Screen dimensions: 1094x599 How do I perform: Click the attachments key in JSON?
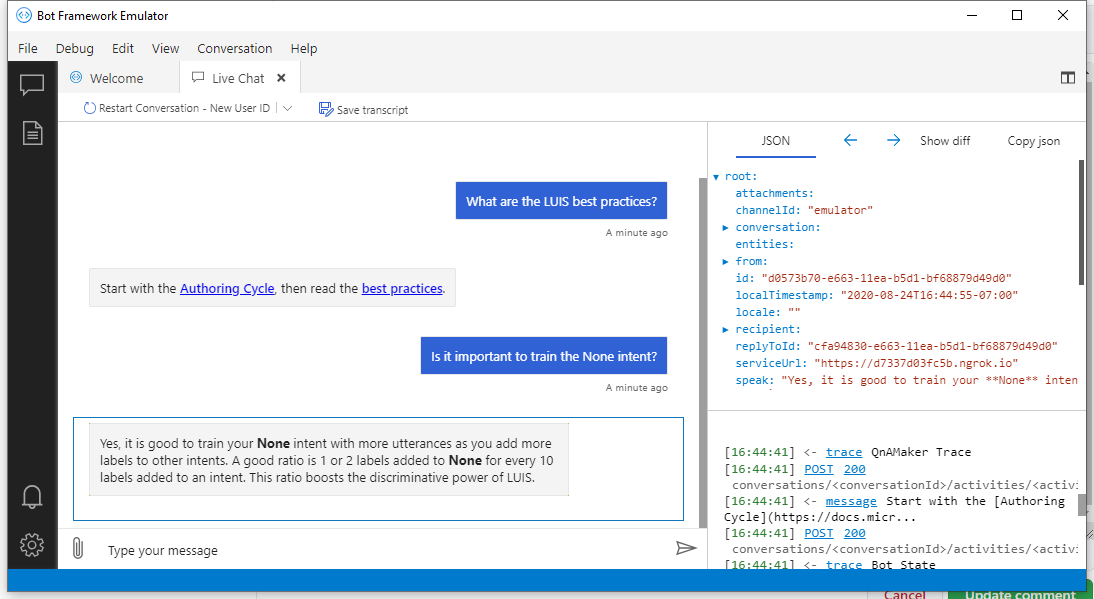pos(774,193)
